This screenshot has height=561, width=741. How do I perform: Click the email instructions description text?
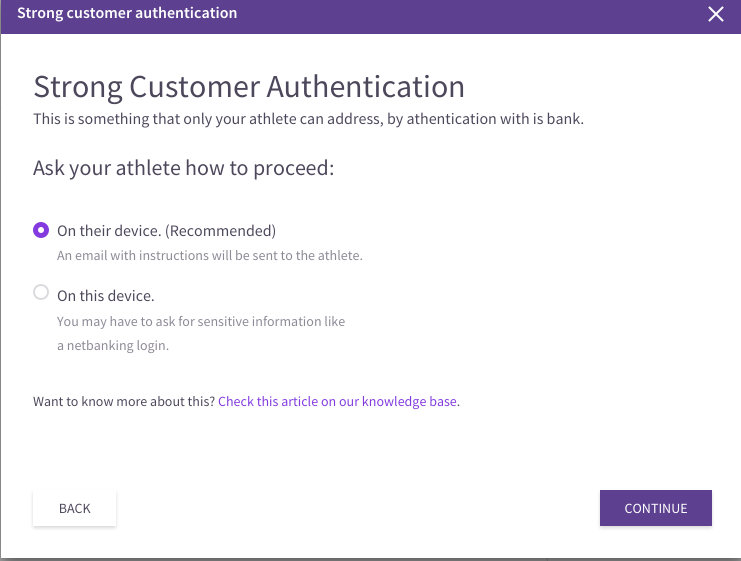(x=210, y=256)
